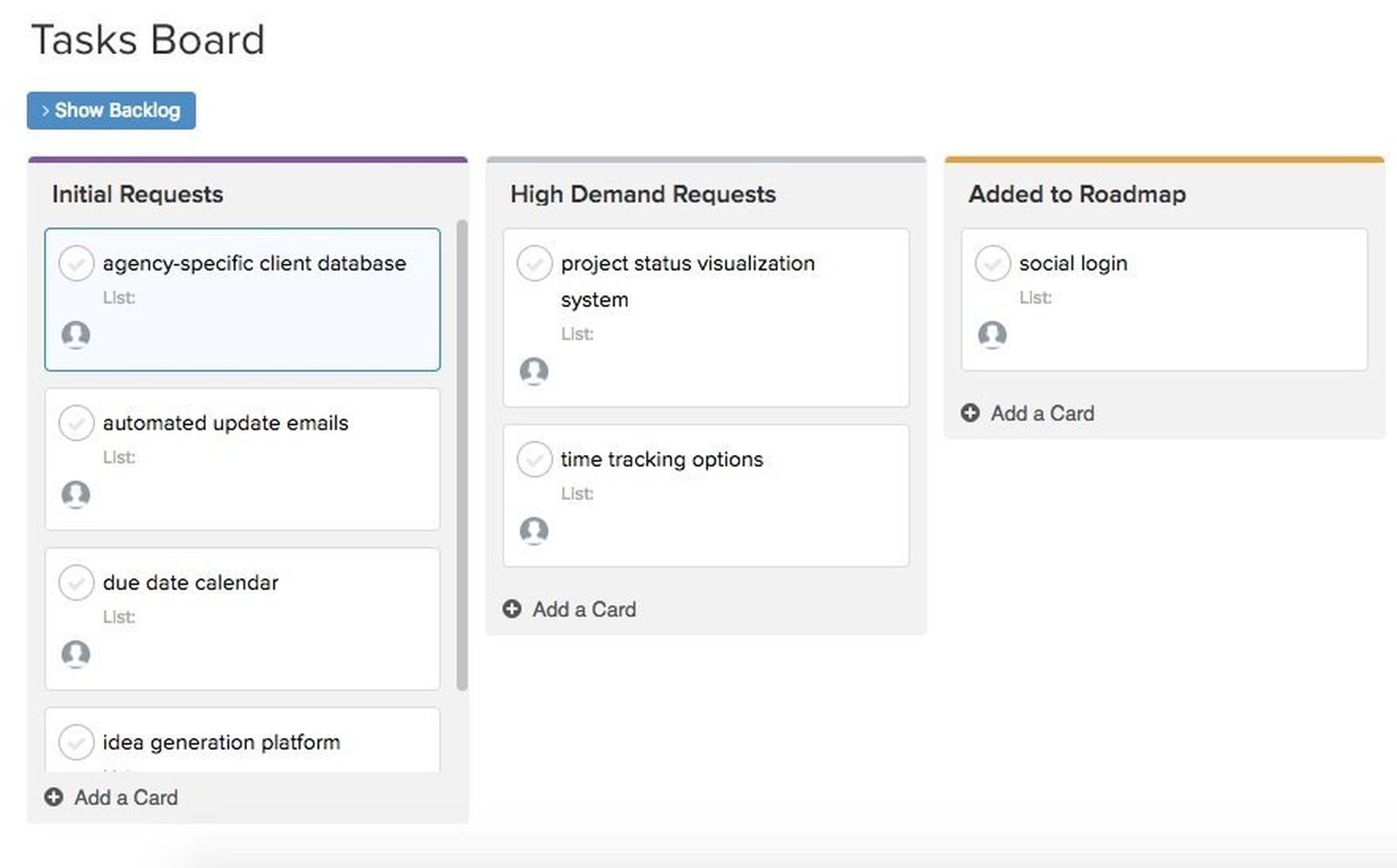Screen dimensions: 1397x868
Task: Click the Initial Requests column scrollbar
Action: click(x=462, y=454)
